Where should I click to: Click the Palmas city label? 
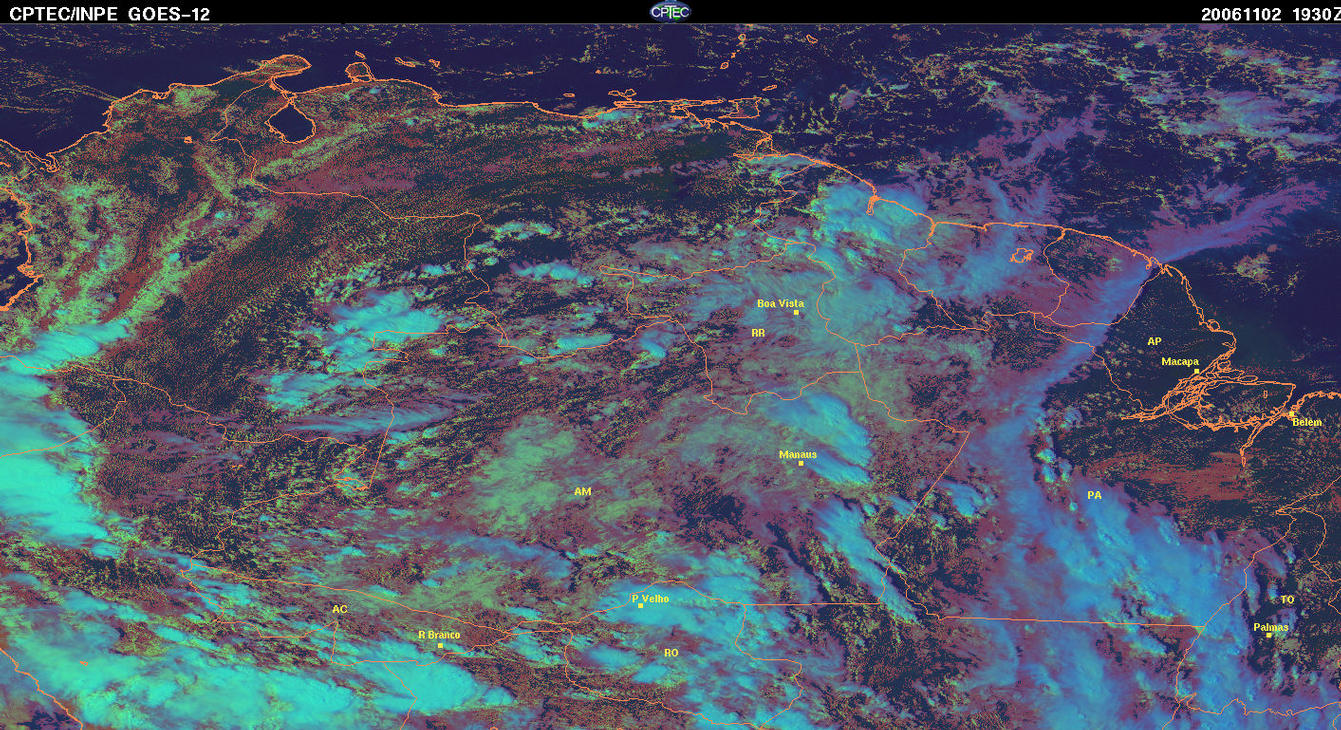(1271, 627)
